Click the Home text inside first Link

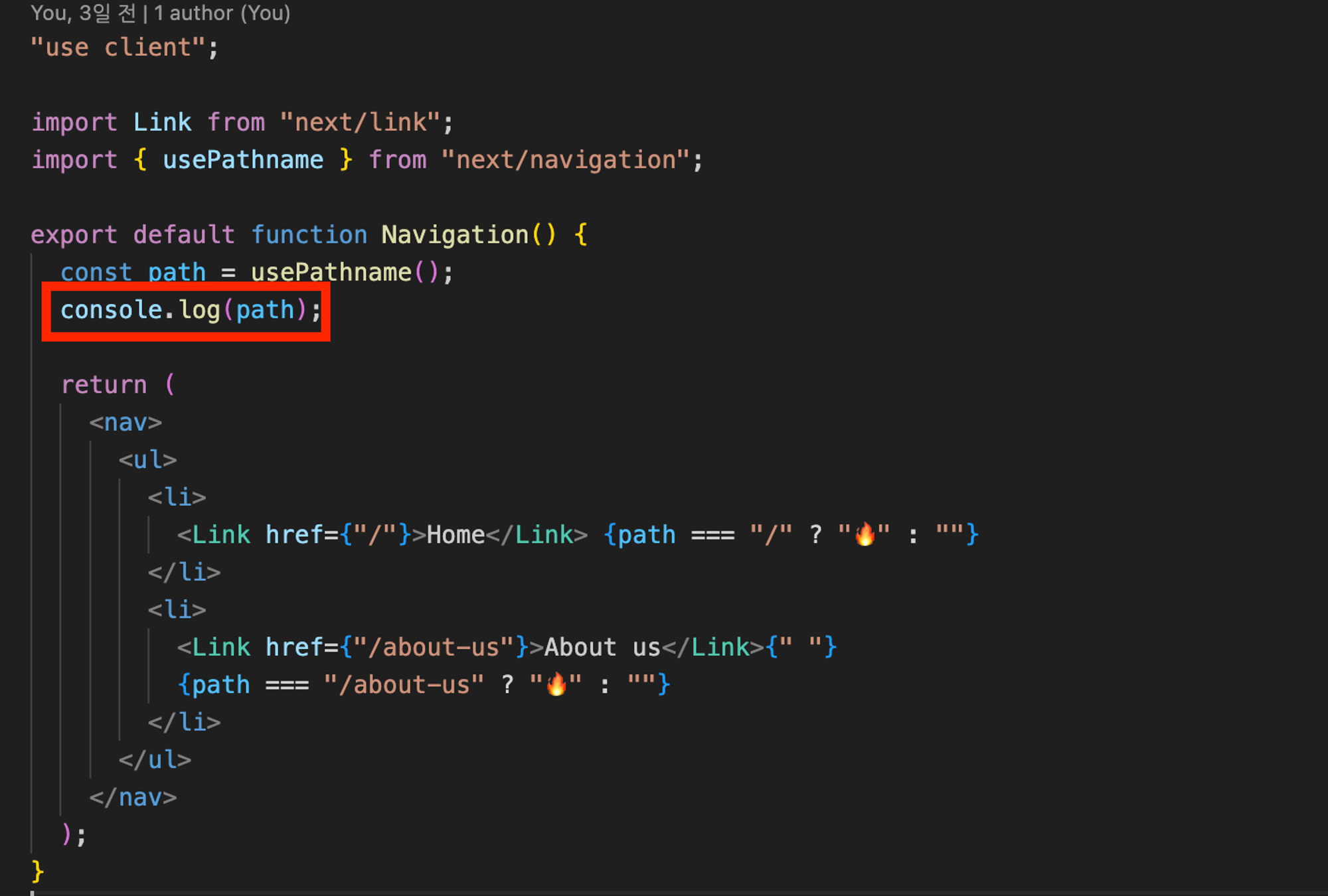(456, 535)
